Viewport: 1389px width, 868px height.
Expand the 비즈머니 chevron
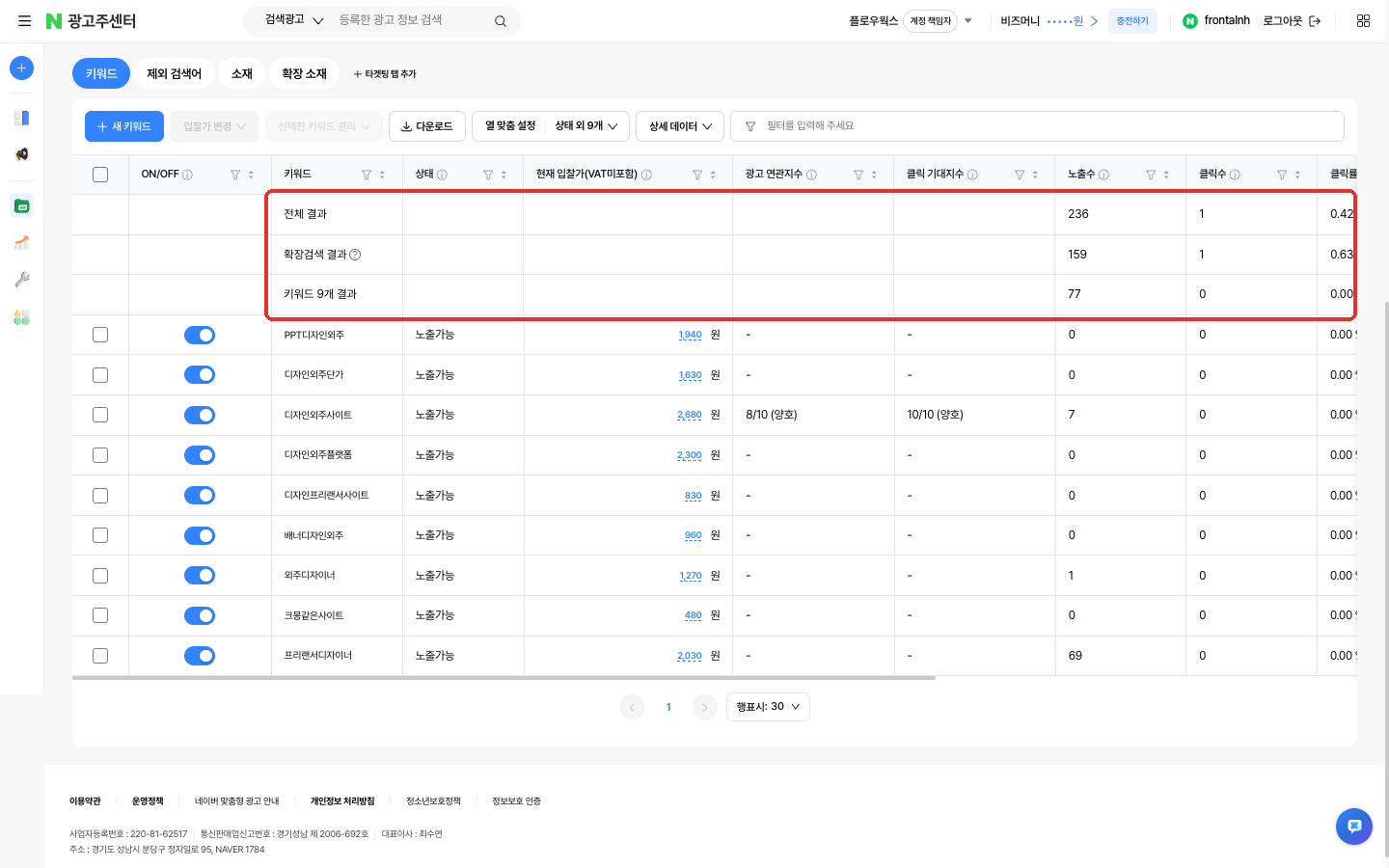pyautogui.click(x=1094, y=20)
